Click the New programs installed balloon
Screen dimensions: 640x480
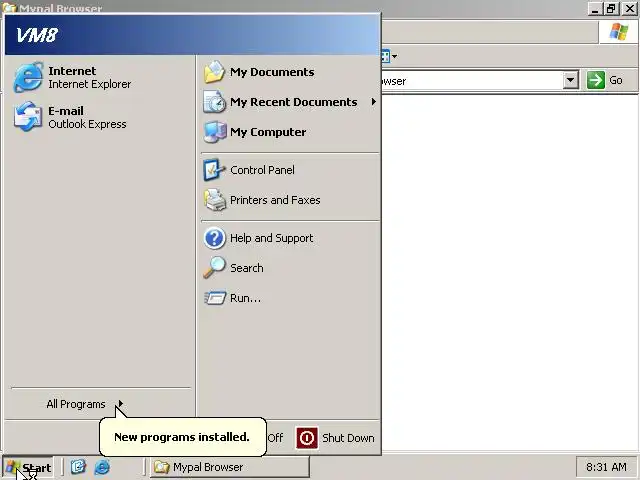point(182,437)
